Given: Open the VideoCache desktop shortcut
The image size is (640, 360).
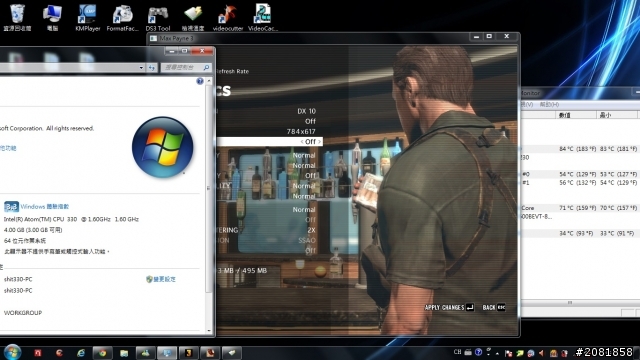Looking at the screenshot, I should coord(263,17).
